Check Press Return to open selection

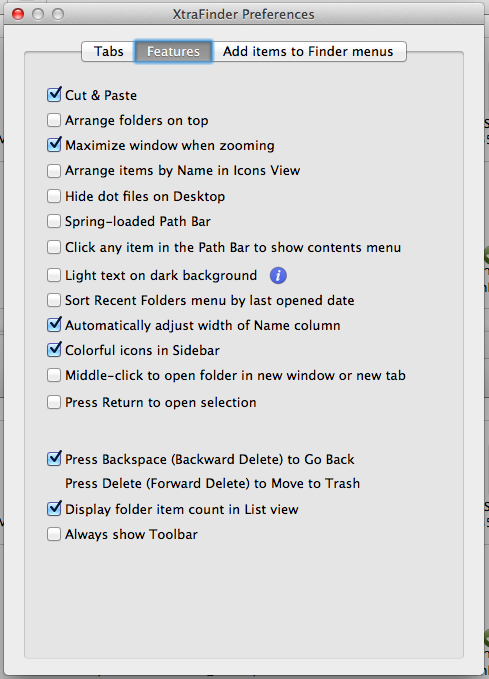[x=54, y=402]
